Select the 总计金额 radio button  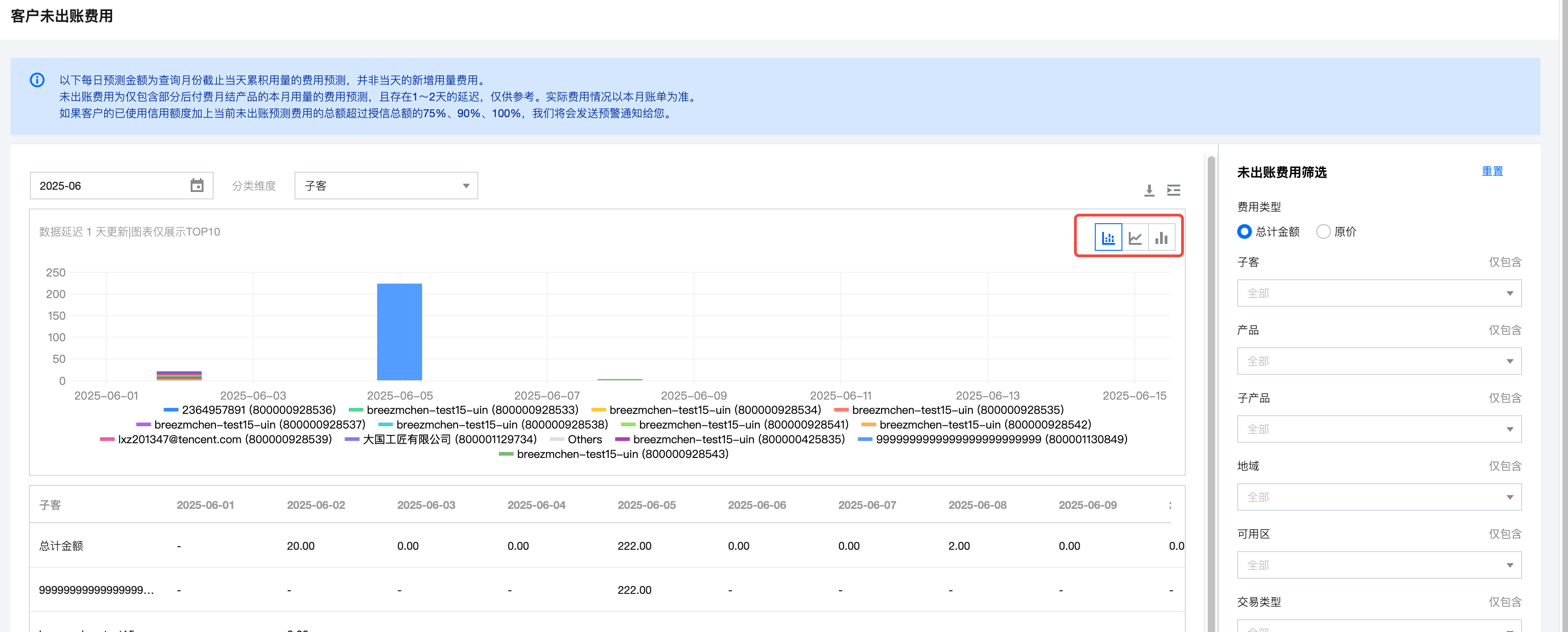[x=1244, y=232]
